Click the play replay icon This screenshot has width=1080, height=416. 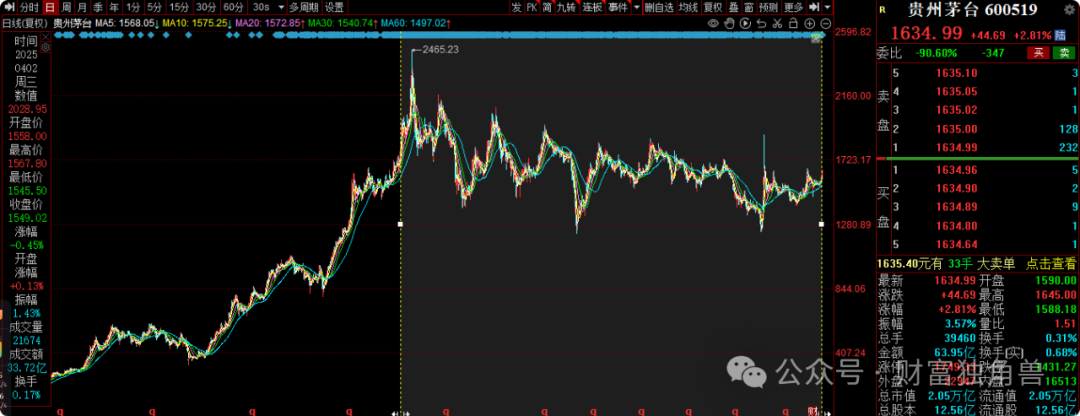(745, 23)
